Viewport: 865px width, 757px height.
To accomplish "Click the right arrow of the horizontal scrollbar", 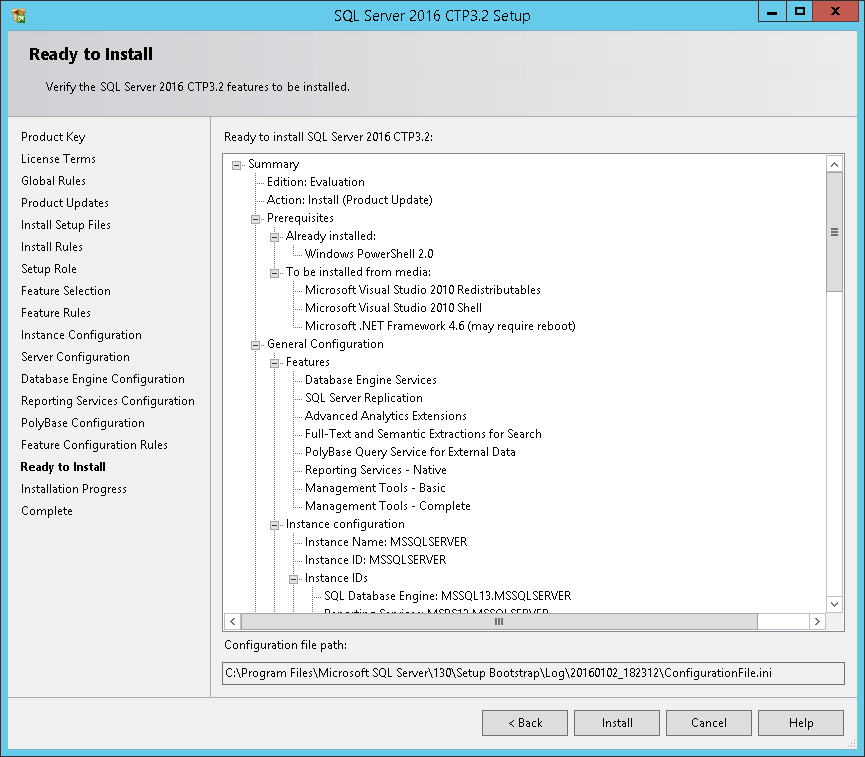I will click(817, 622).
